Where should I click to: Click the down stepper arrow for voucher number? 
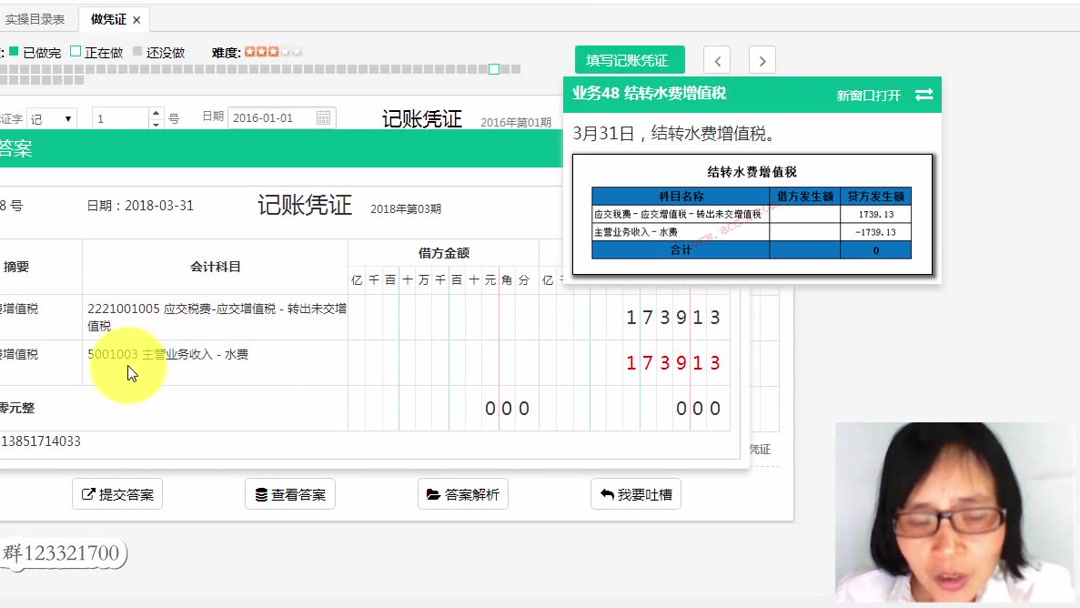(156, 123)
